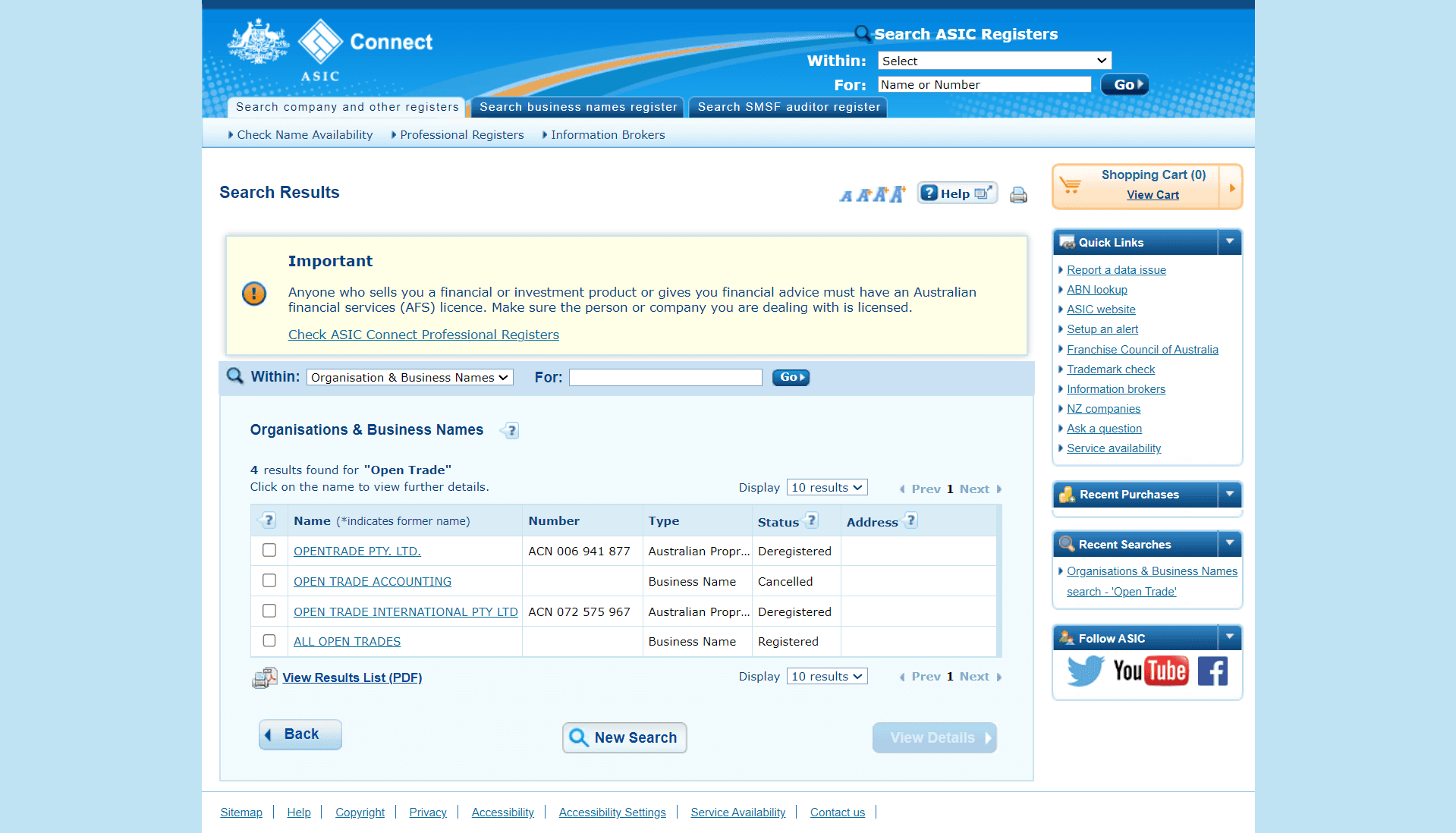The width and height of the screenshot is (1456, 833).
Task: Click the Address column help icon
Action: 910,520
